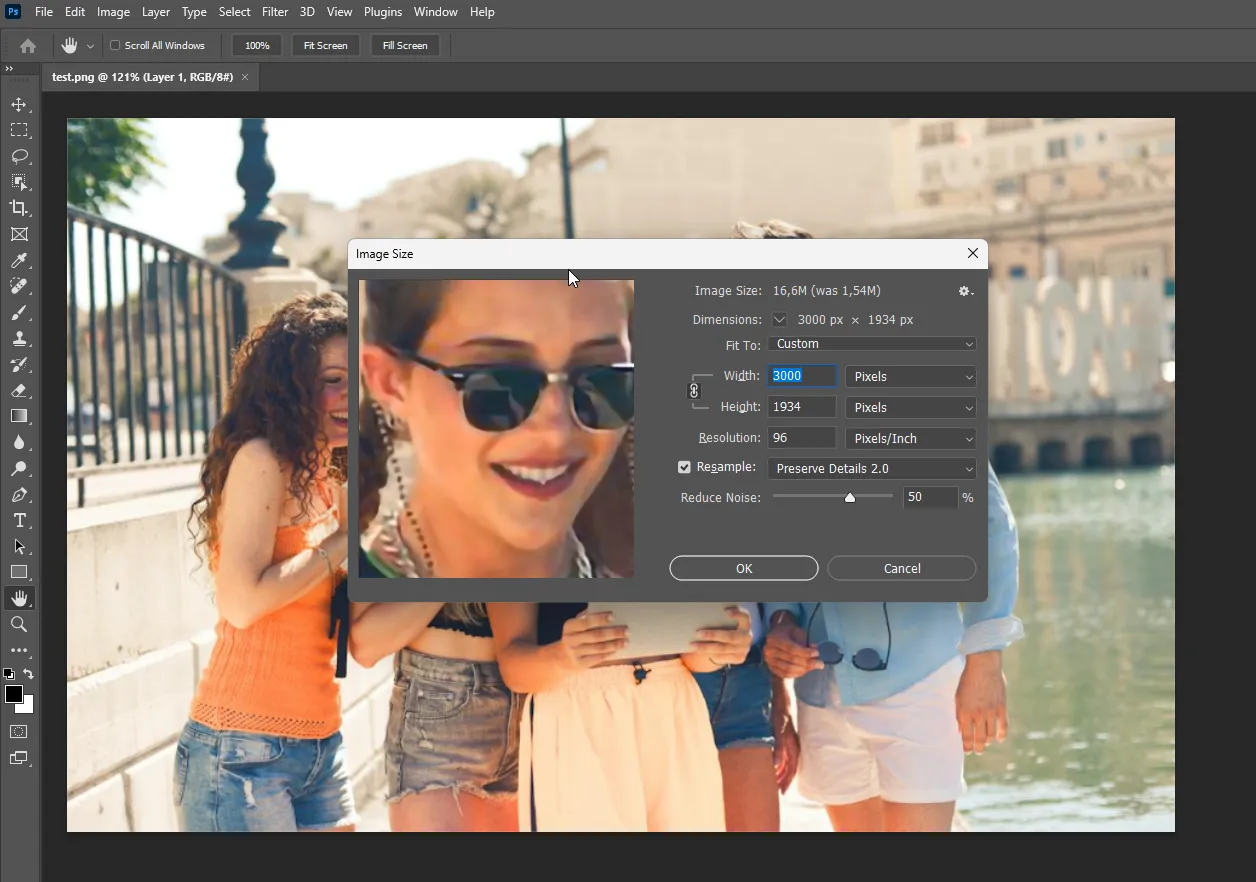Open the Filter menu
Image resolution: width=1256 pixels, height=882 pixels.
click(x=275, y=12)
